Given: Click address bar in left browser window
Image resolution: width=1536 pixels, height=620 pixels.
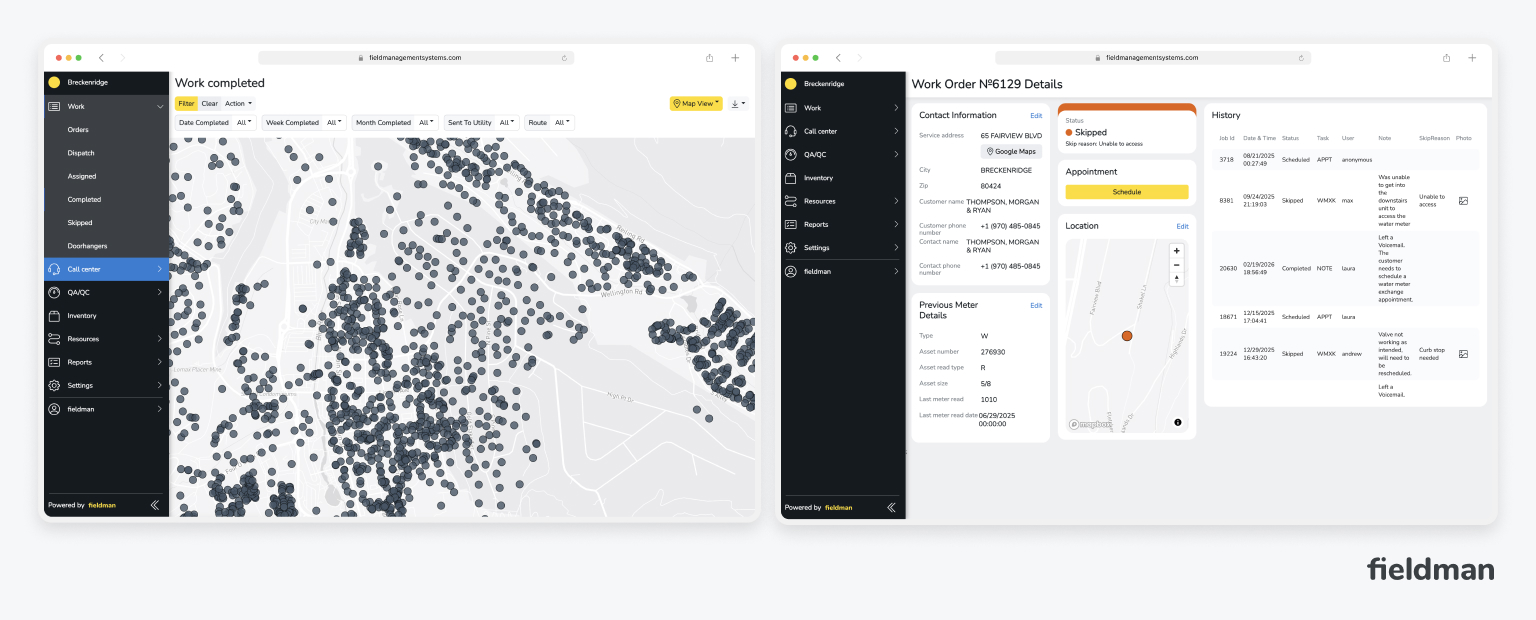Looking at the screenshot, I should click(416, 58).
